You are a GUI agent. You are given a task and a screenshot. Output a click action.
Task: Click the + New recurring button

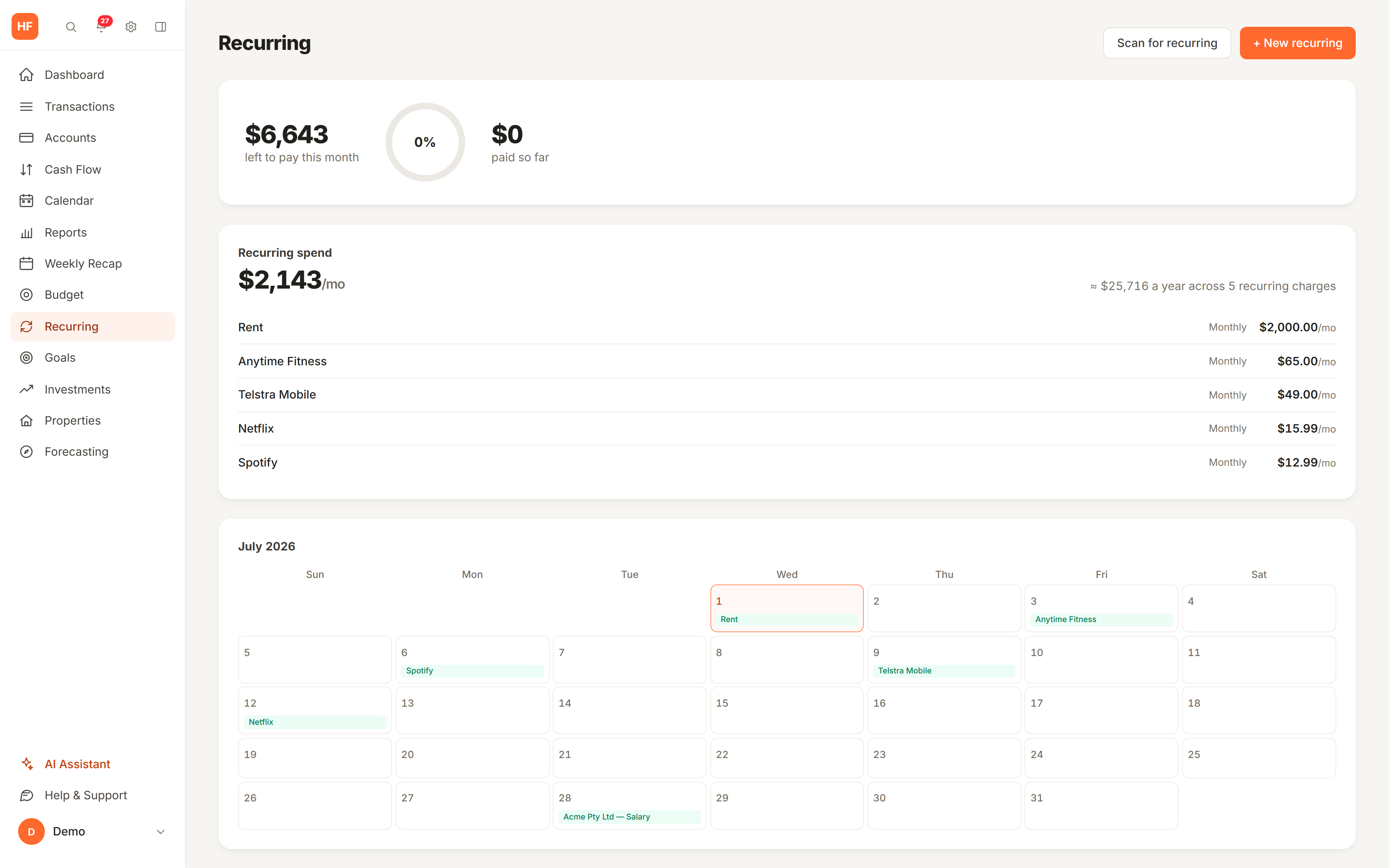(x=1297, y=43)
